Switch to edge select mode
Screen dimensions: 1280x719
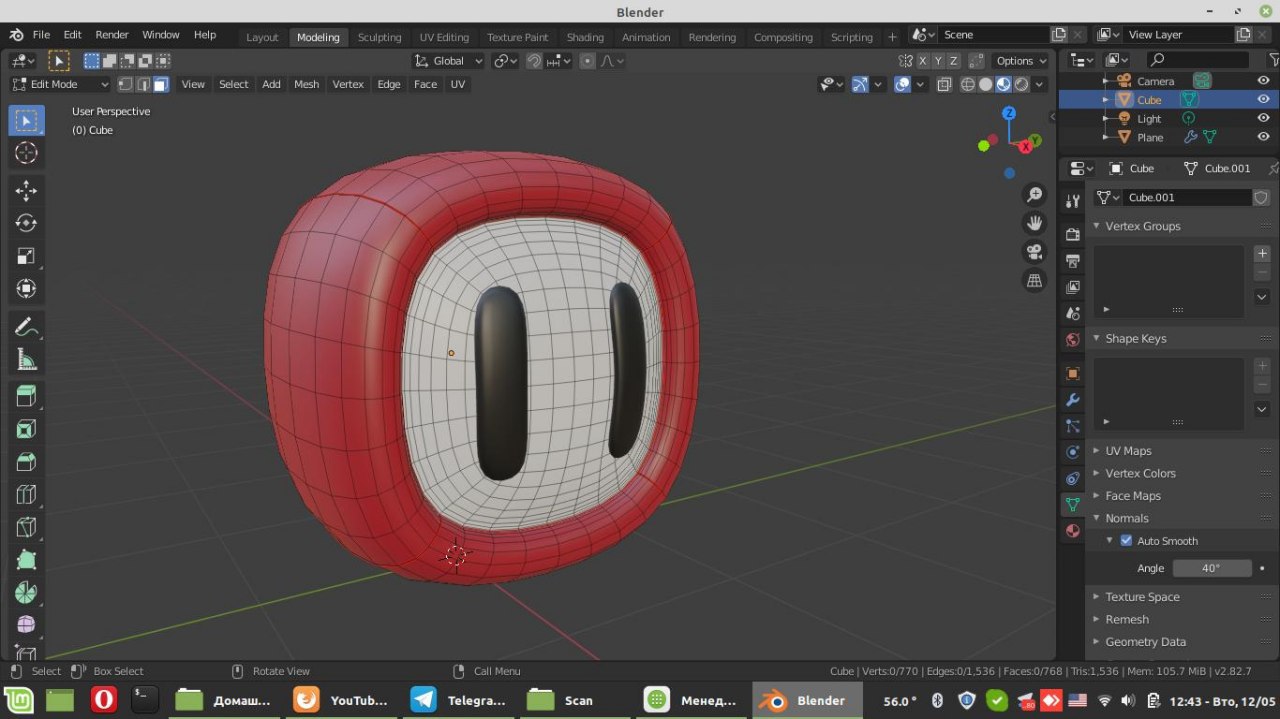[x=143, y=84]
